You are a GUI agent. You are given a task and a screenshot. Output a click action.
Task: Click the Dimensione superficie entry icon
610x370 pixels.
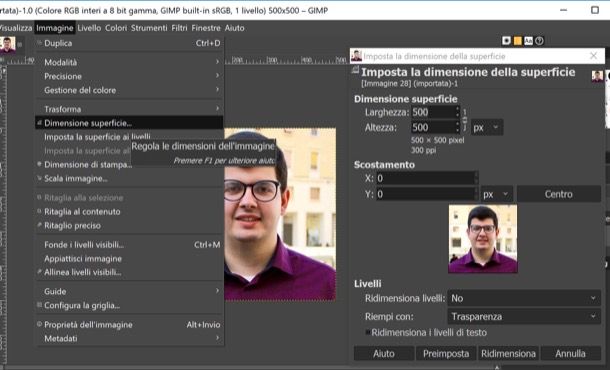(x=39, y=123)
